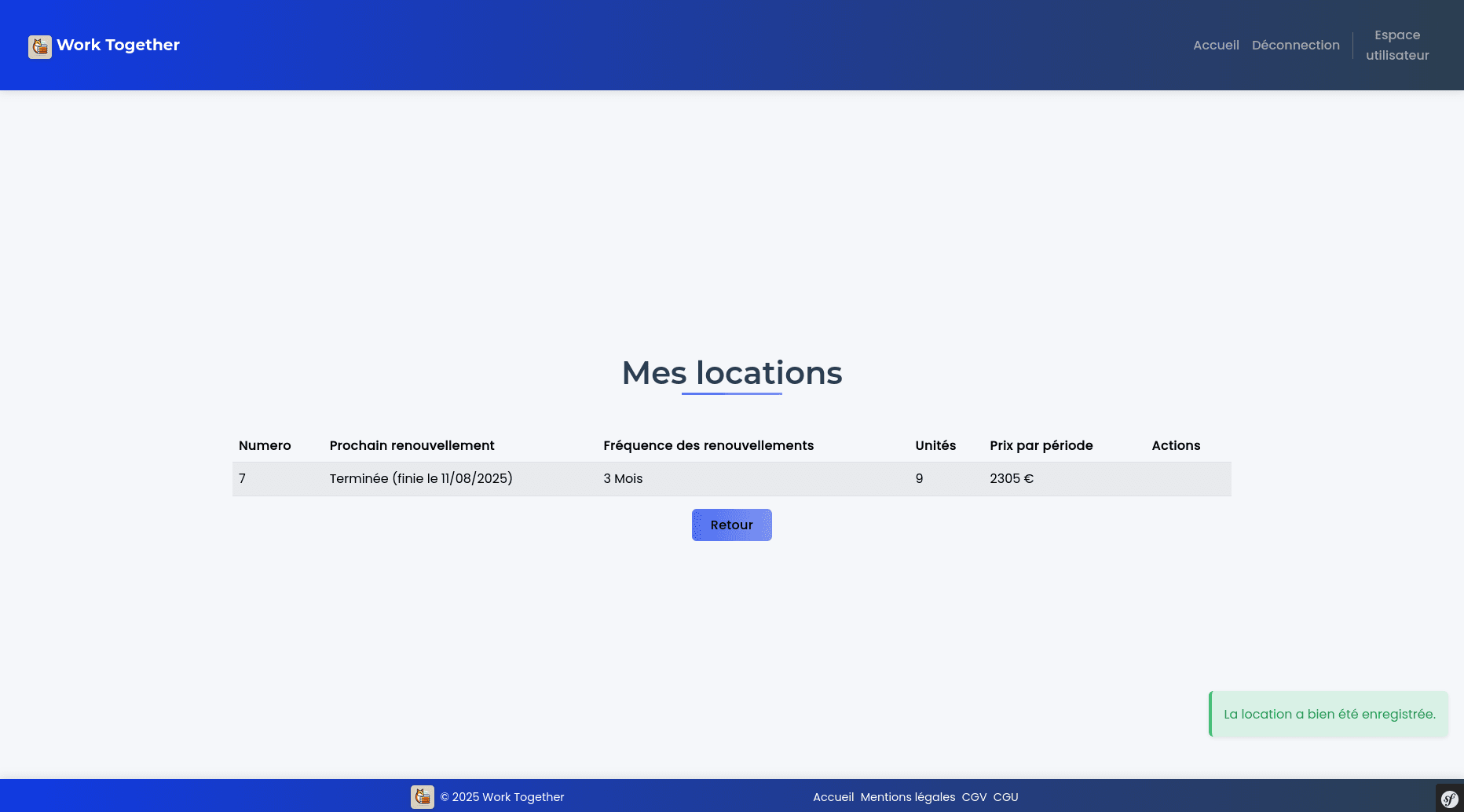Log out using the Déconnection link
Image resolution: width=1464 pixels, height=812 pixels.
pos(1295,46)
